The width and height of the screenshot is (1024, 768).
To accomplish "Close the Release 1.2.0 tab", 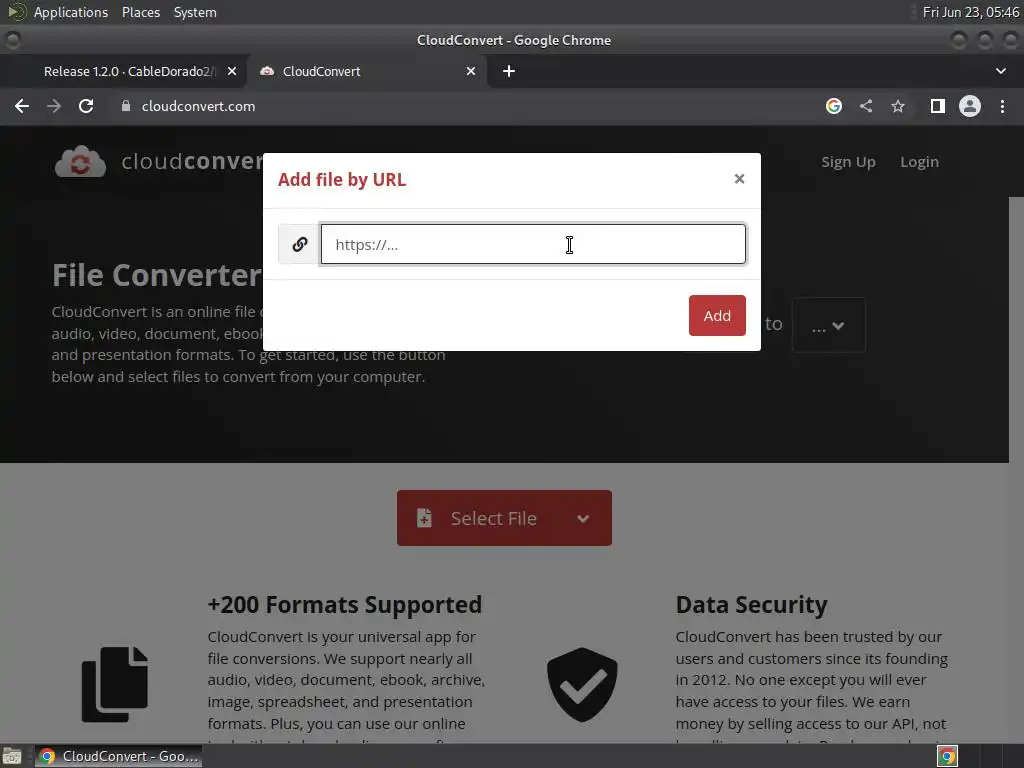I will coord(232,71).
